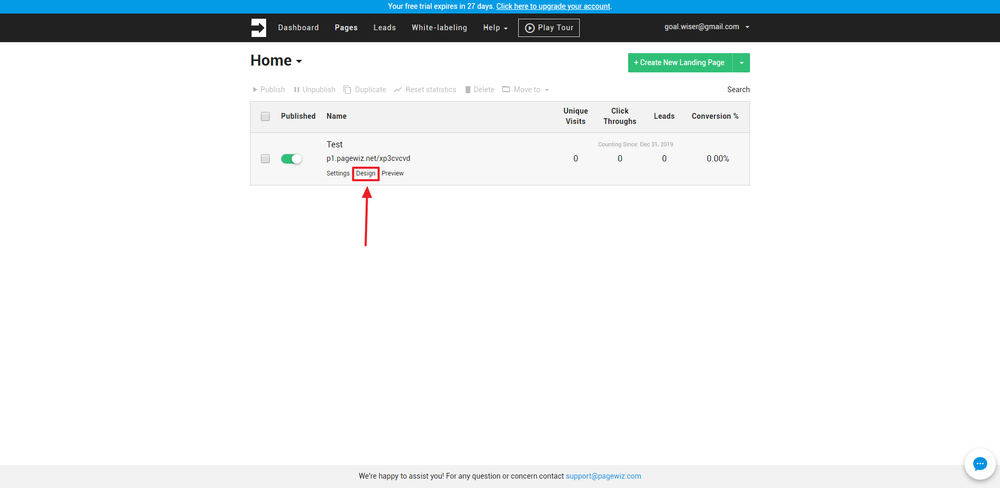This screenshot has width=1000, height=488.
Task: Go to the Dashboard menu item
Action: (298, 27)
